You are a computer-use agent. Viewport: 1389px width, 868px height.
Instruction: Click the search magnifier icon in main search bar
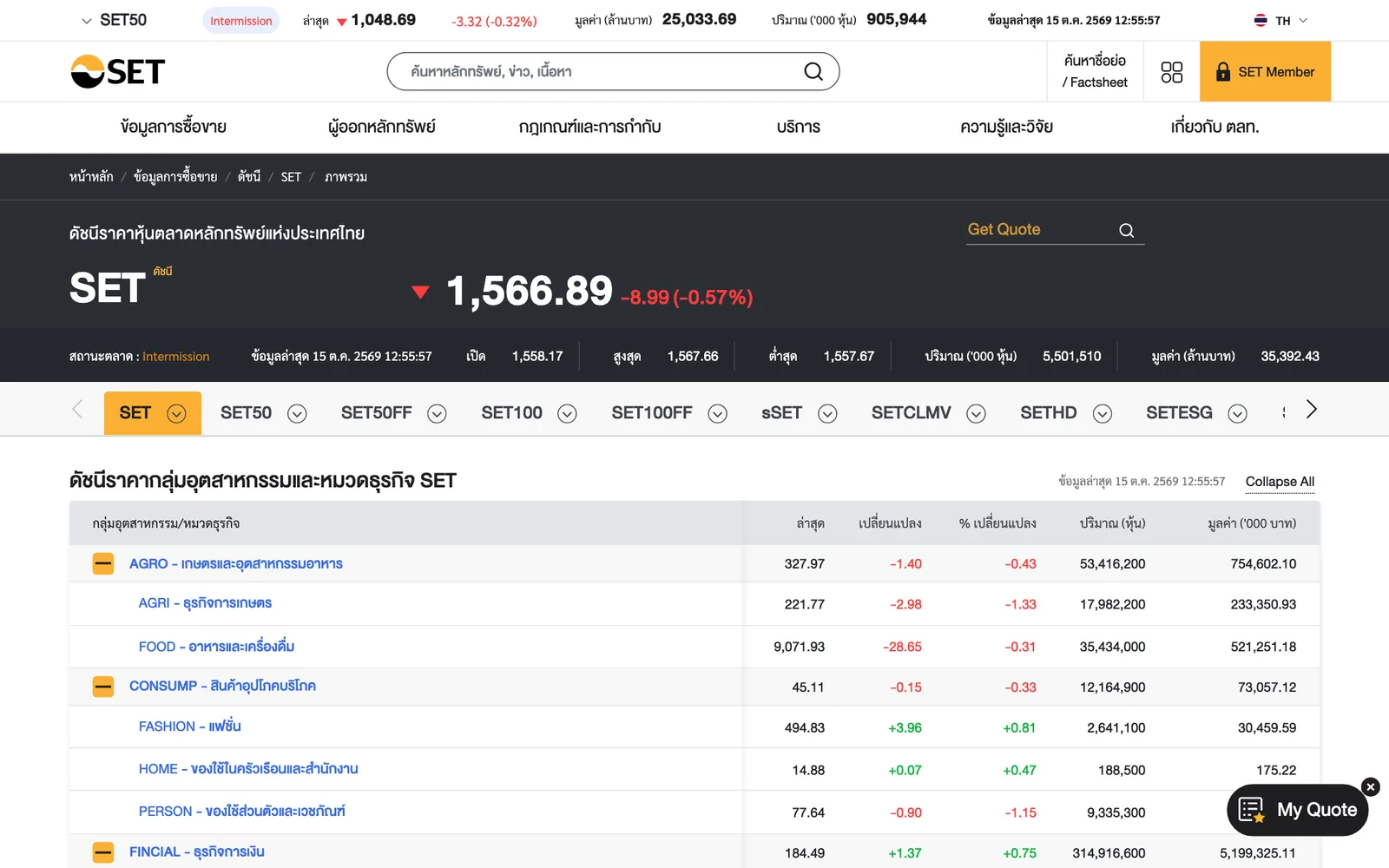[813, 71]
